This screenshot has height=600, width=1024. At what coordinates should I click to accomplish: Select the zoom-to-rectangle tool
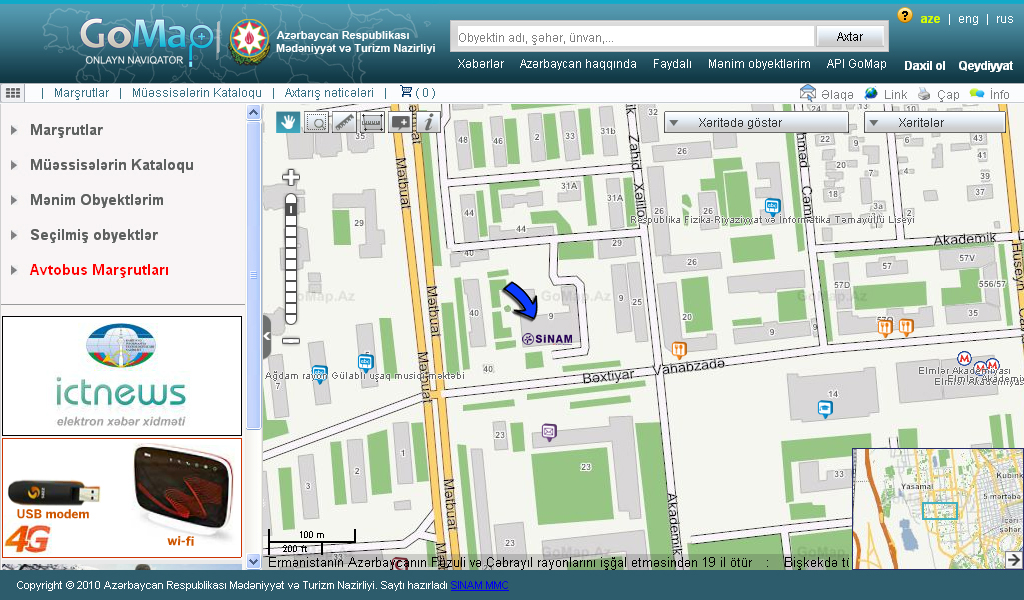click(x=316, y=122)
